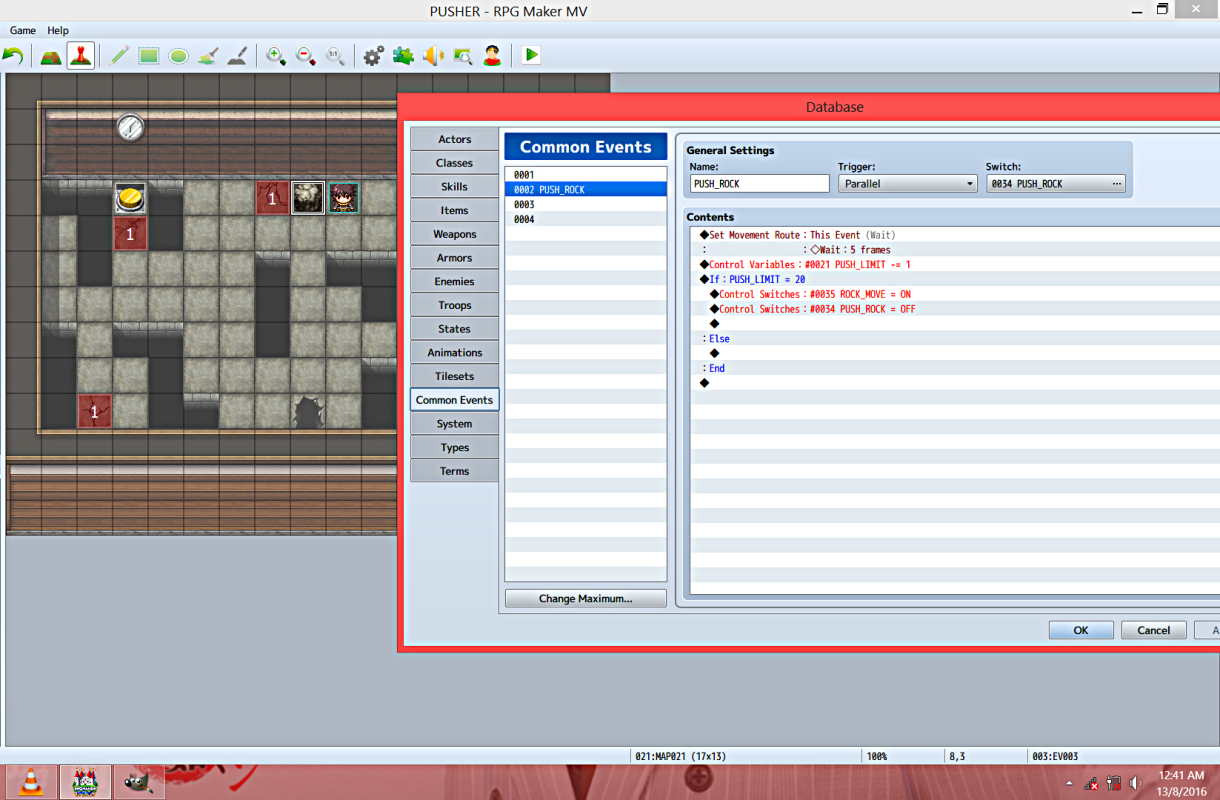Open the Game menu
Viewport: 1220px width, 800px height.
(x=23, y=31)
